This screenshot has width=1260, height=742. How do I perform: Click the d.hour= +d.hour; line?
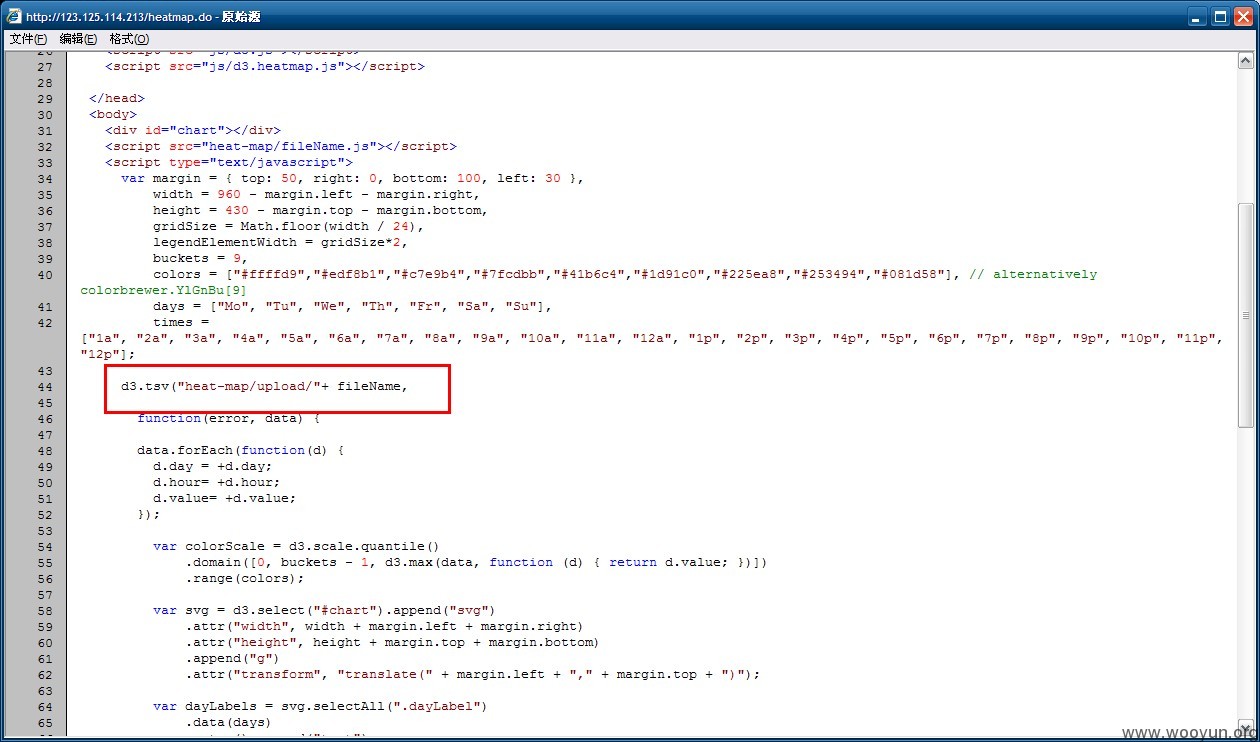216,482
